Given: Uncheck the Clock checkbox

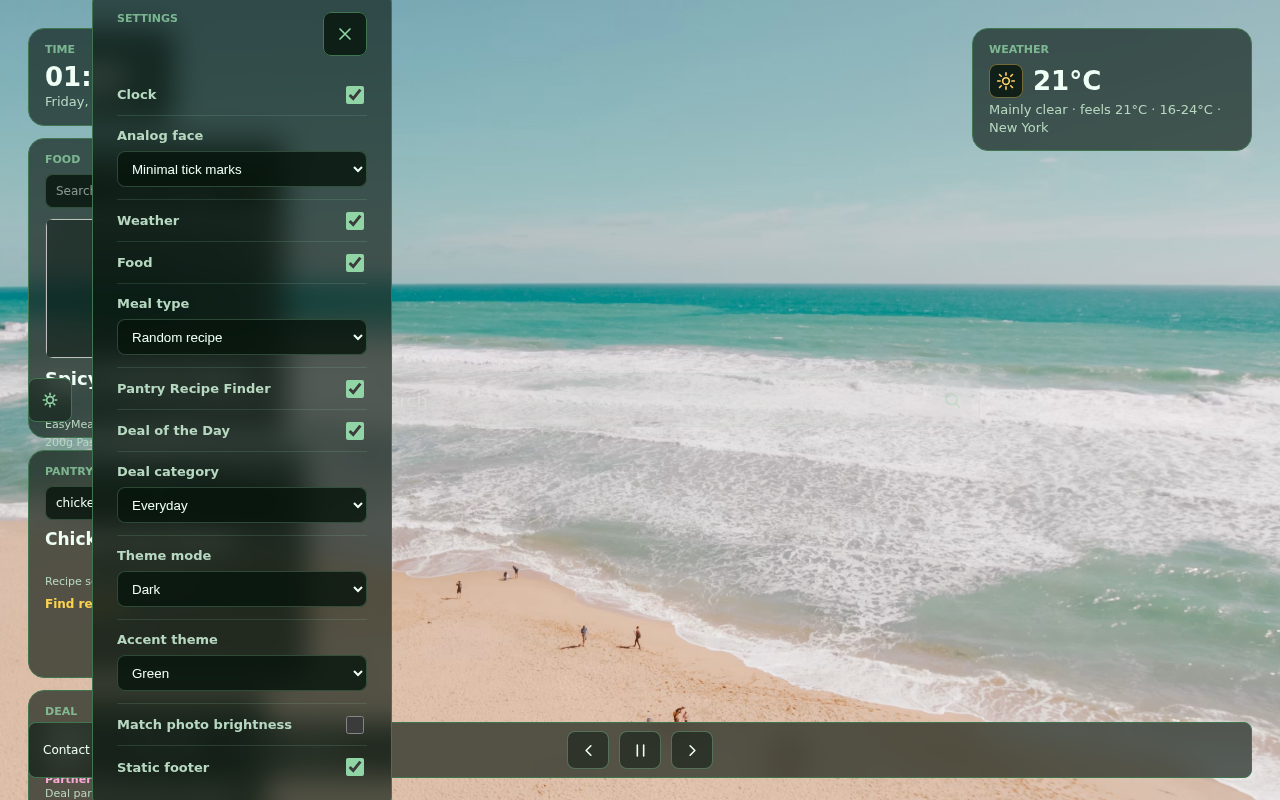Looking at the screenshot, I should pos(355,95).
